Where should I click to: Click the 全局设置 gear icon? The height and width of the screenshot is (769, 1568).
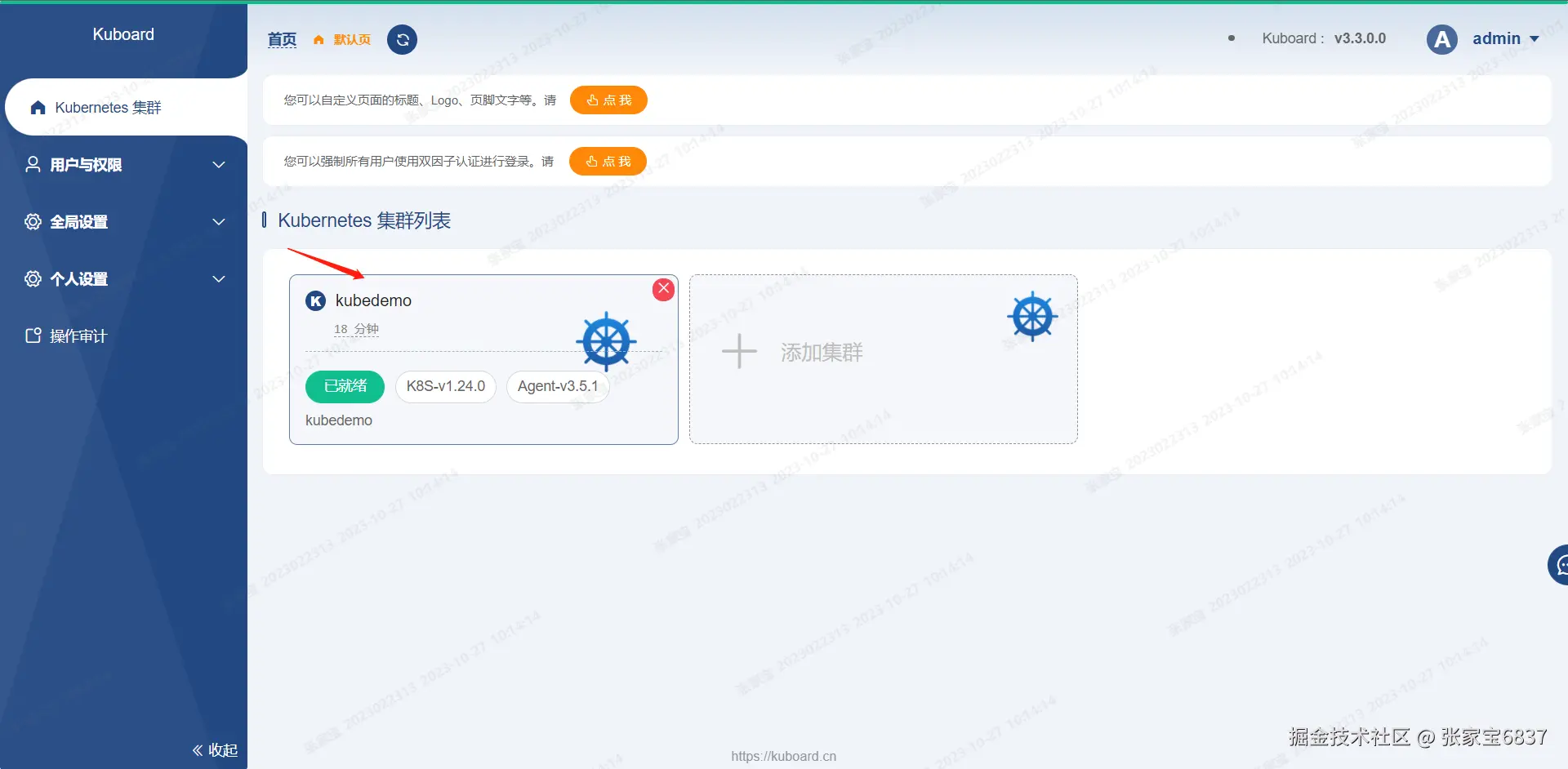pos(33,221)
